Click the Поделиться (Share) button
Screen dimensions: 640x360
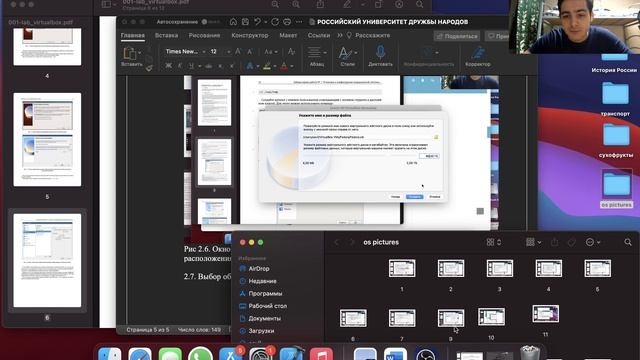click(456, 36)
